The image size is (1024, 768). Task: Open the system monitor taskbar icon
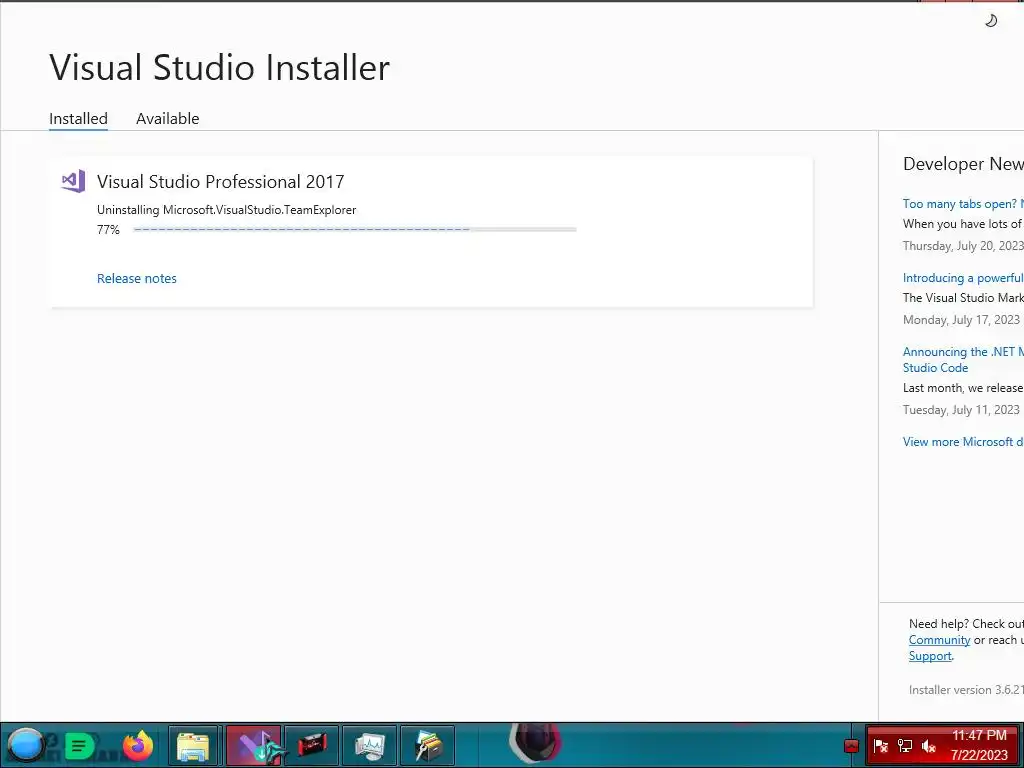click(x=370, y=746)
